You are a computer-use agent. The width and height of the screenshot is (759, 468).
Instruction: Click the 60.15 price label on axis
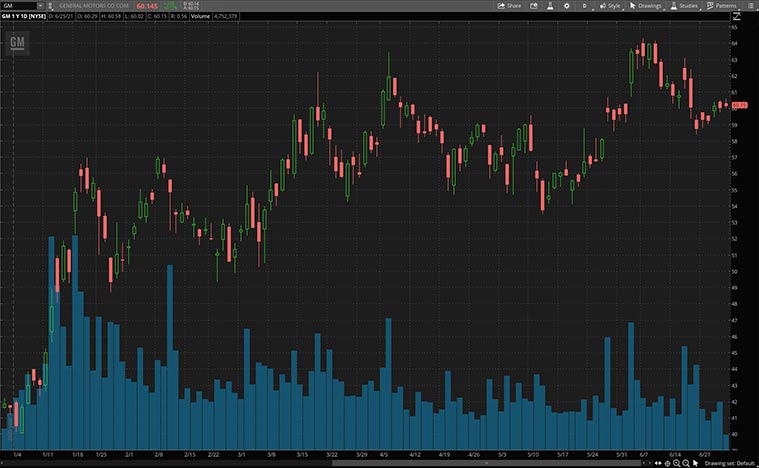coord(740,104)
